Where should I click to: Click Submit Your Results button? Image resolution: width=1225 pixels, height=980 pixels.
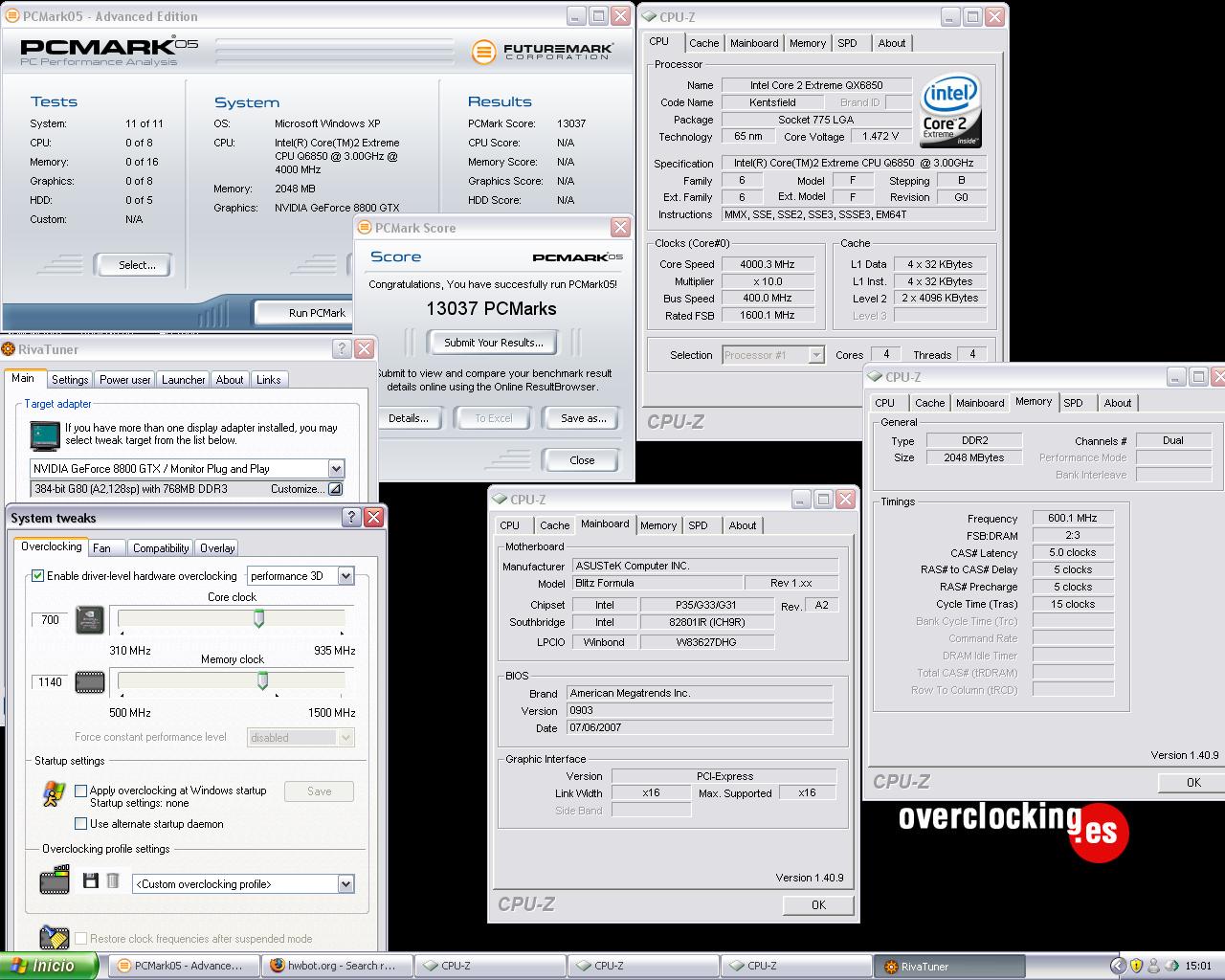493,343
